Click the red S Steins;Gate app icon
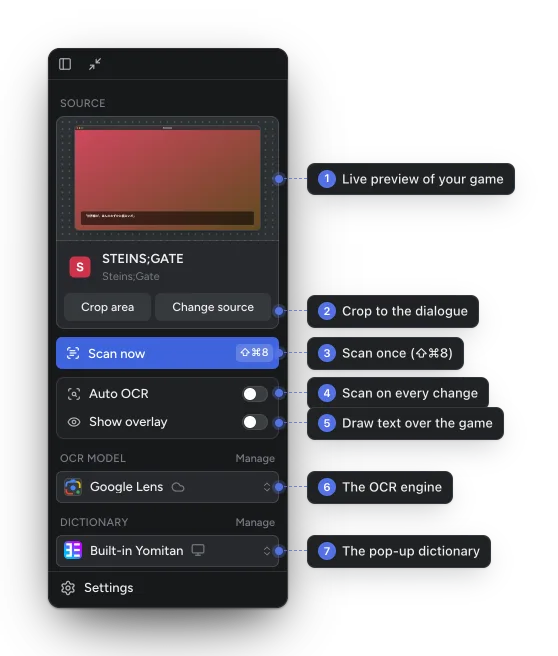 click(80, 267)
